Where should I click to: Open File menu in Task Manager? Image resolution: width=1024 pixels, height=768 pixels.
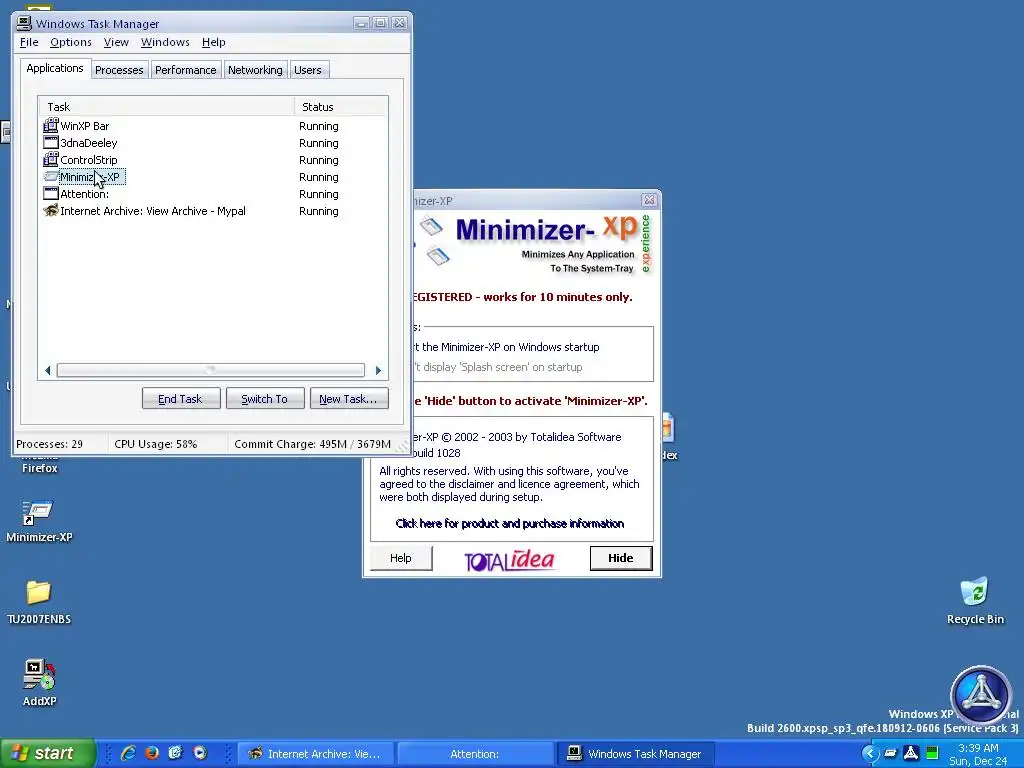[x=29, y=42]
